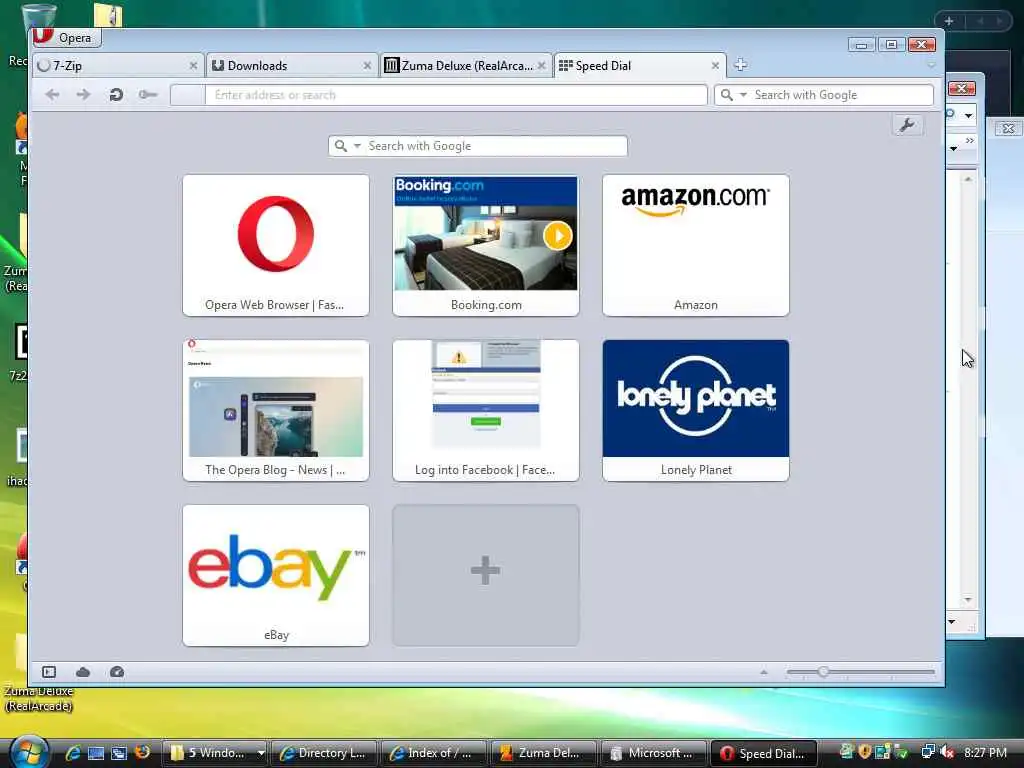The image size is (1024, 768).
Task: Expand chevron overflow in background window
Action: (x=969, y=140)
